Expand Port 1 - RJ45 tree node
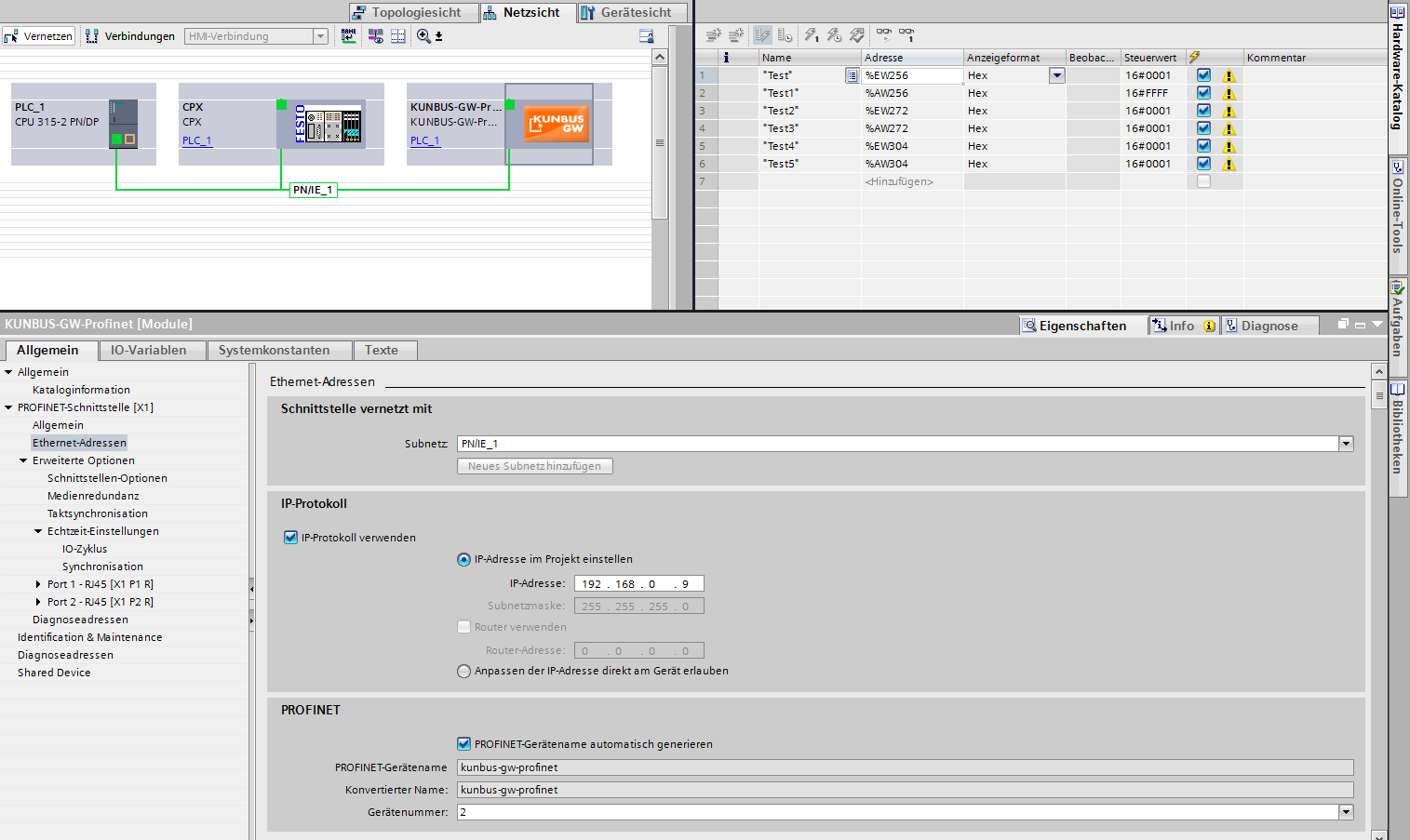Screen dimensions: 1410x840 pyautogui.click(x=38, y=584)
